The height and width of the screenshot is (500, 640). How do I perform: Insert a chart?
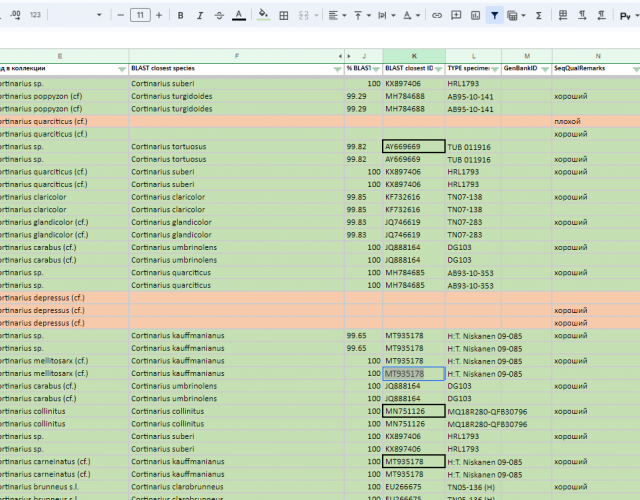click(475, 16)
